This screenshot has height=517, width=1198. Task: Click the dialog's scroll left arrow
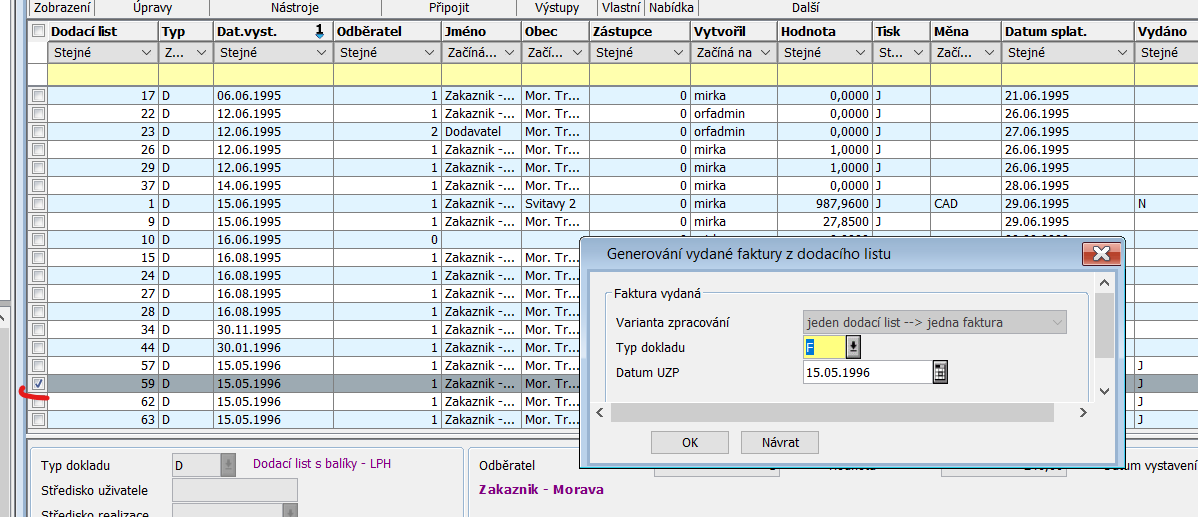pos(600,412)
